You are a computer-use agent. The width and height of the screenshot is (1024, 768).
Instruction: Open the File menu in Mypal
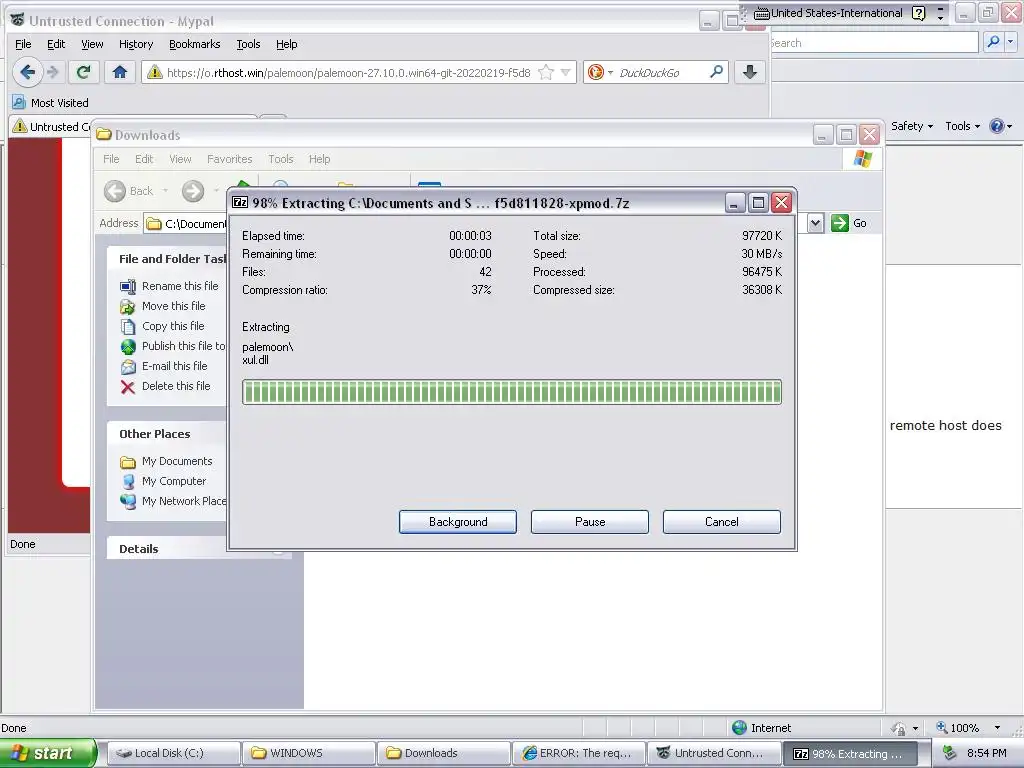(x=23, y=44)
